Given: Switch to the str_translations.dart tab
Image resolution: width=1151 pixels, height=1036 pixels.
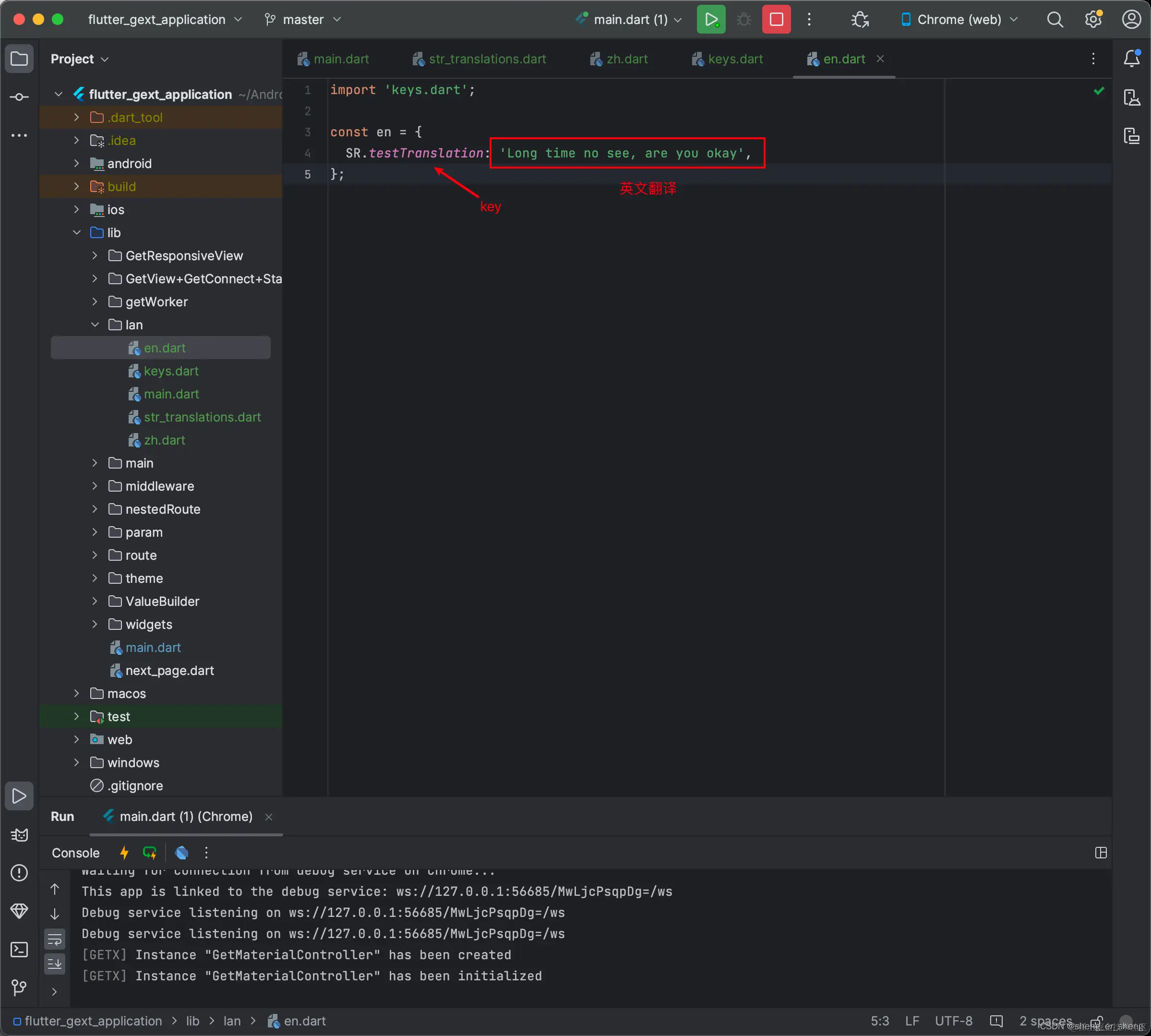Looking at the screenshot, I should point(487,59).
